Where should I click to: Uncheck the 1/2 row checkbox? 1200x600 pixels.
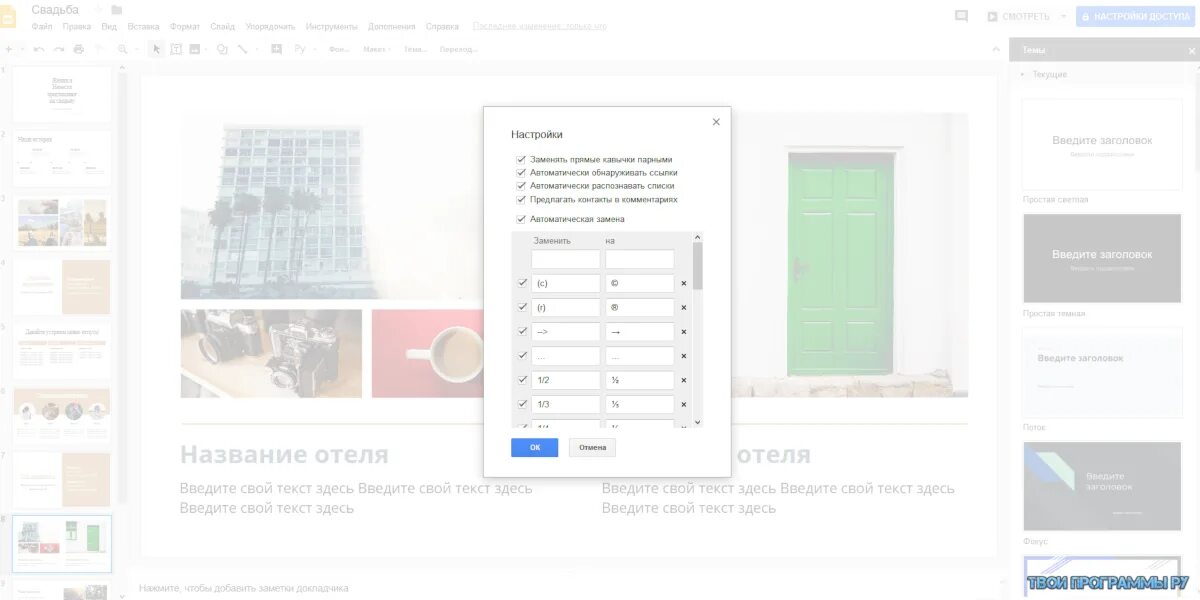[522, 380]
